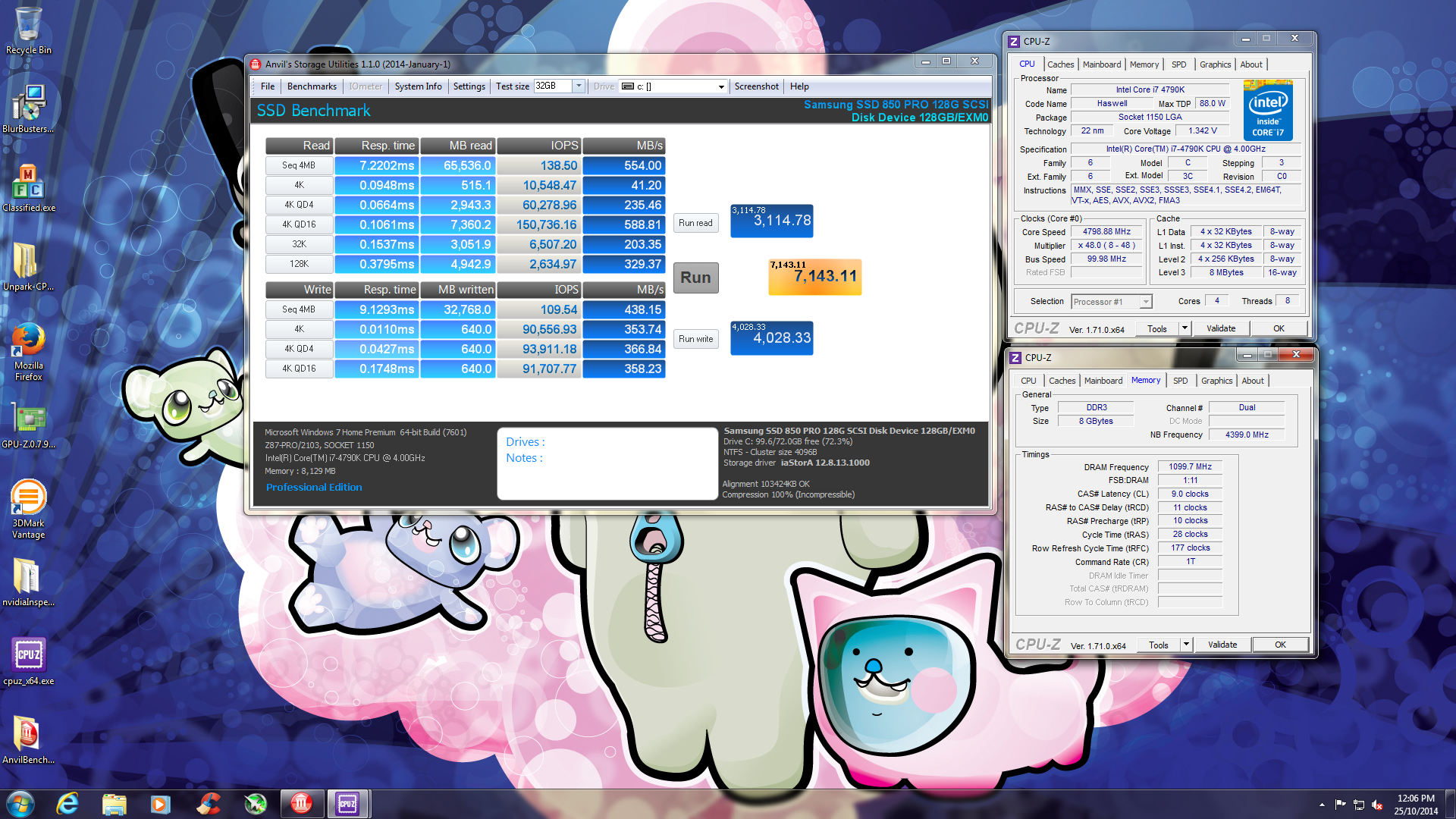Click the Windows Start orb
This screenshot has height=819, width=1456.
(20, 804)
